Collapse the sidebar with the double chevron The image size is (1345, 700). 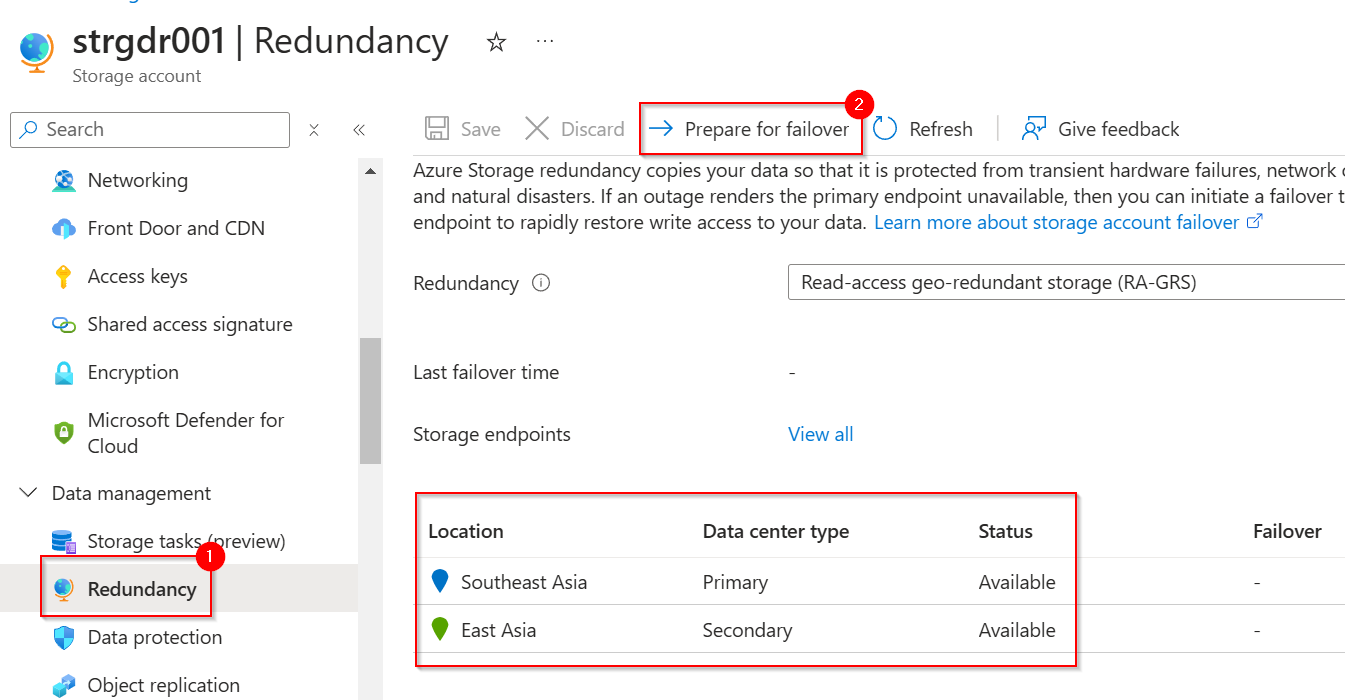[x=359, y=128]
